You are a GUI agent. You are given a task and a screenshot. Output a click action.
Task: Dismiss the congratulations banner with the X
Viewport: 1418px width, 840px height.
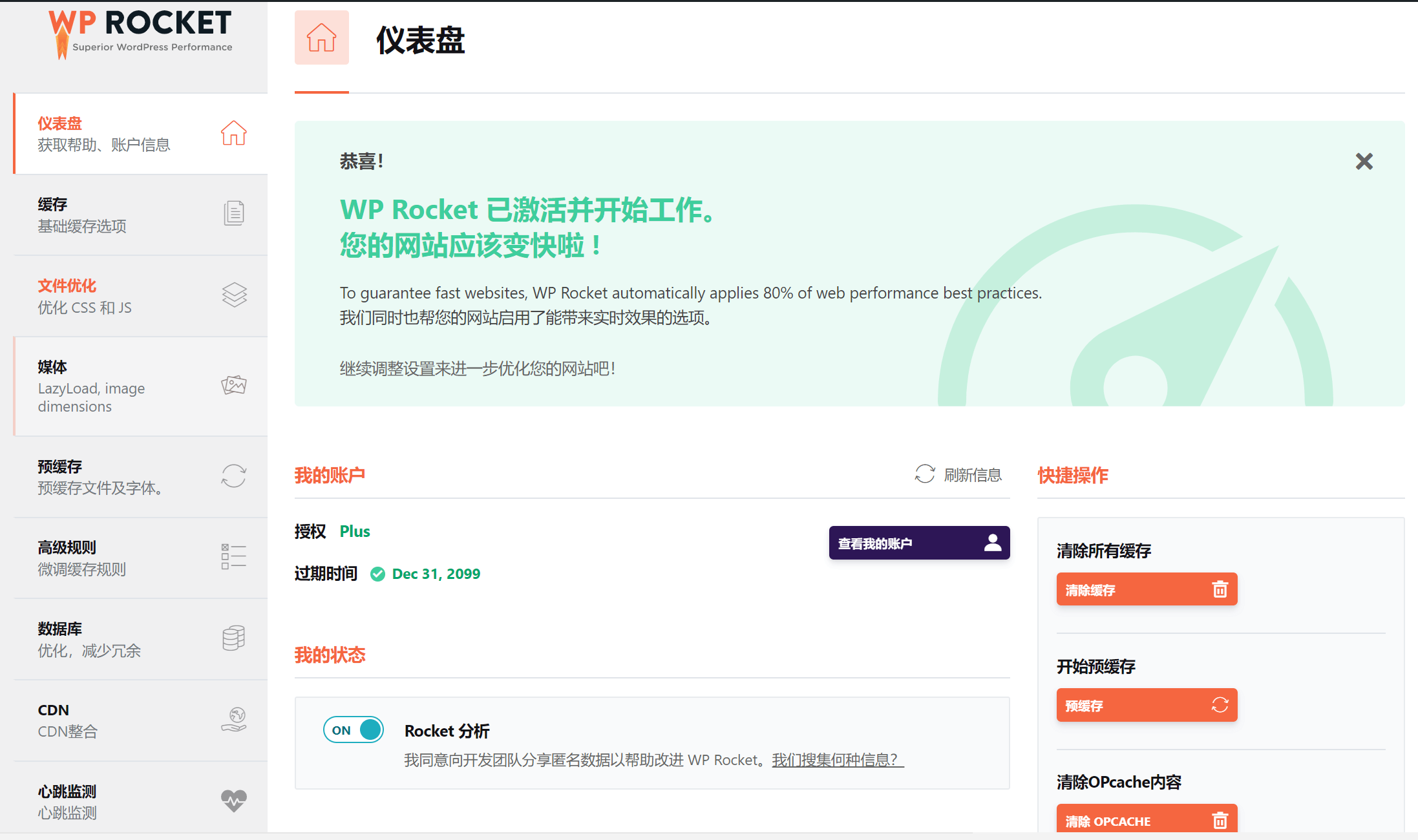[1364, 161]
